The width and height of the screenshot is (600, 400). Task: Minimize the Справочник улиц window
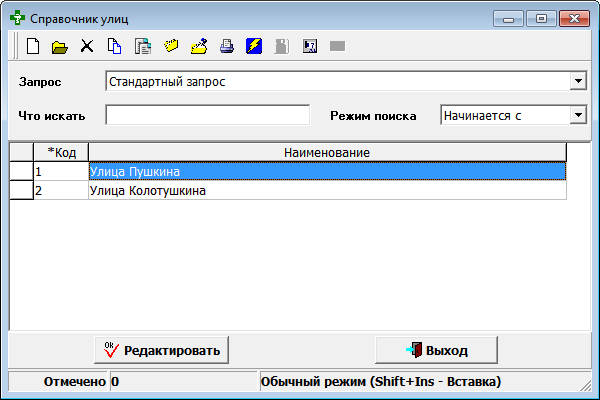[x=508, y=19]
